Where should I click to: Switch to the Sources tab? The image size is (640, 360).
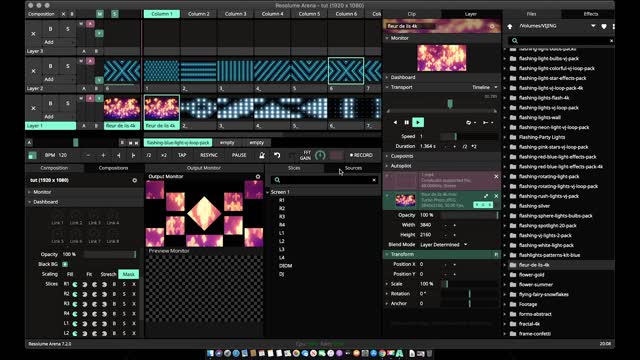pos(353,168)
